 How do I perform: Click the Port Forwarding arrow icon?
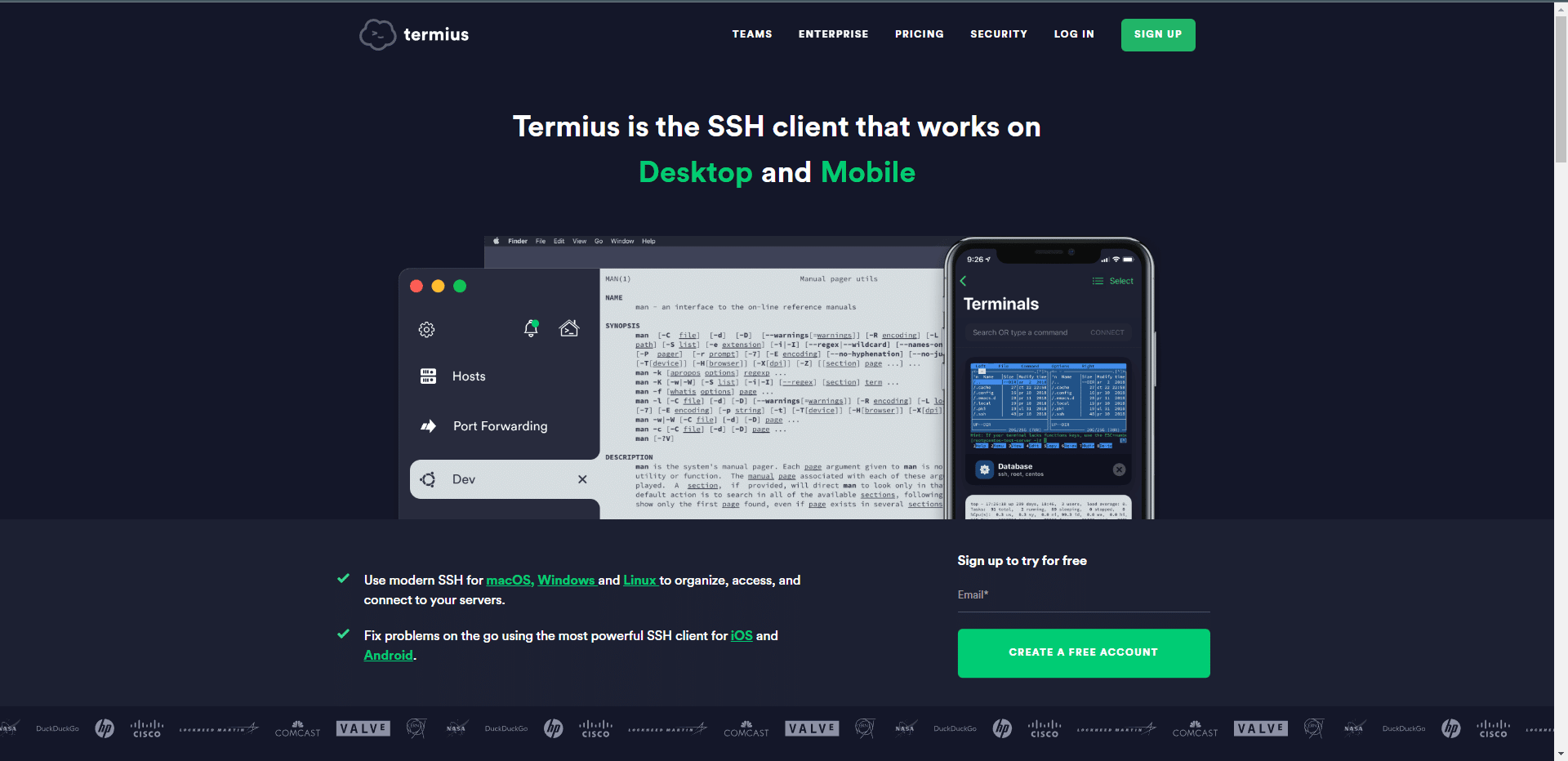[x=428, y=426]
